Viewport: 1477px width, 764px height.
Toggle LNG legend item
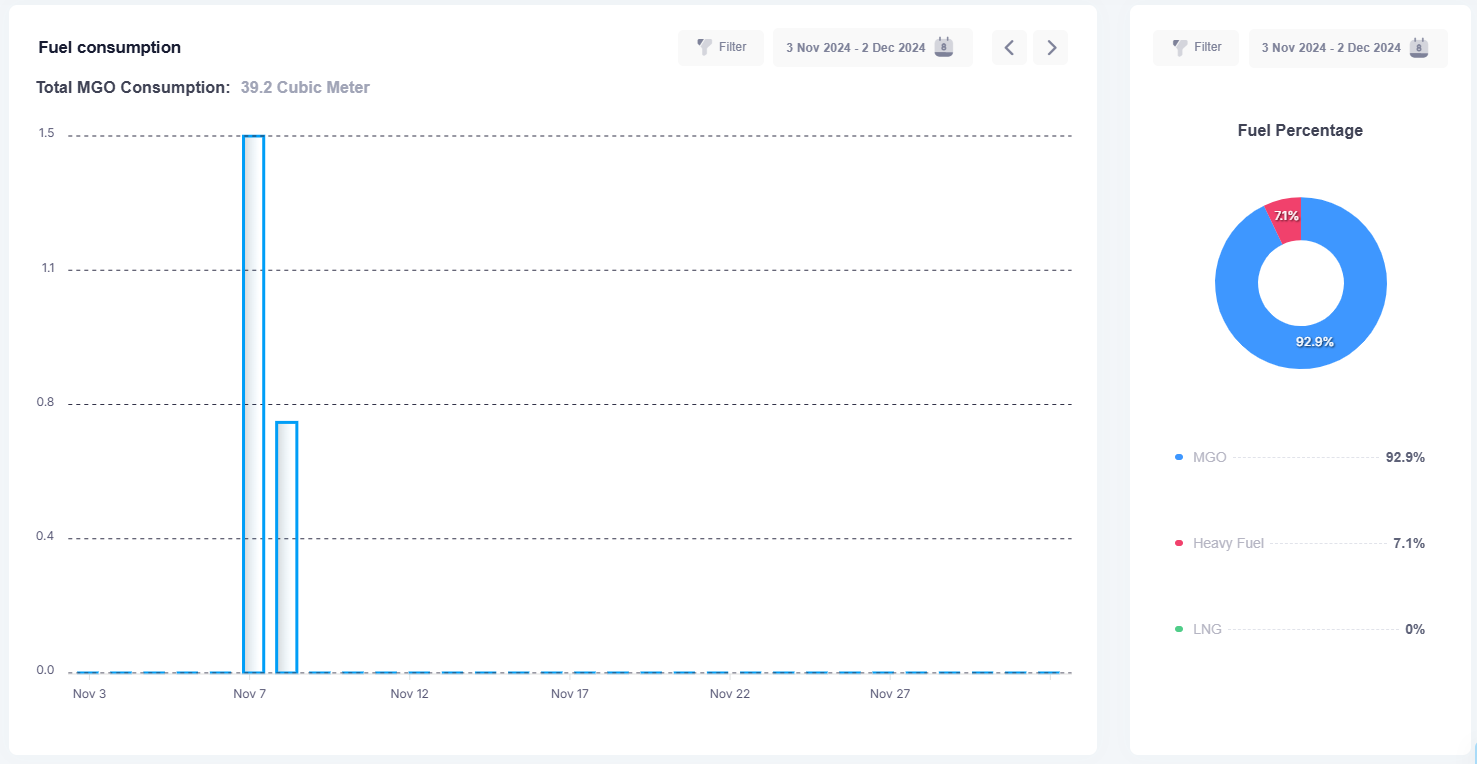[1207, 629]
